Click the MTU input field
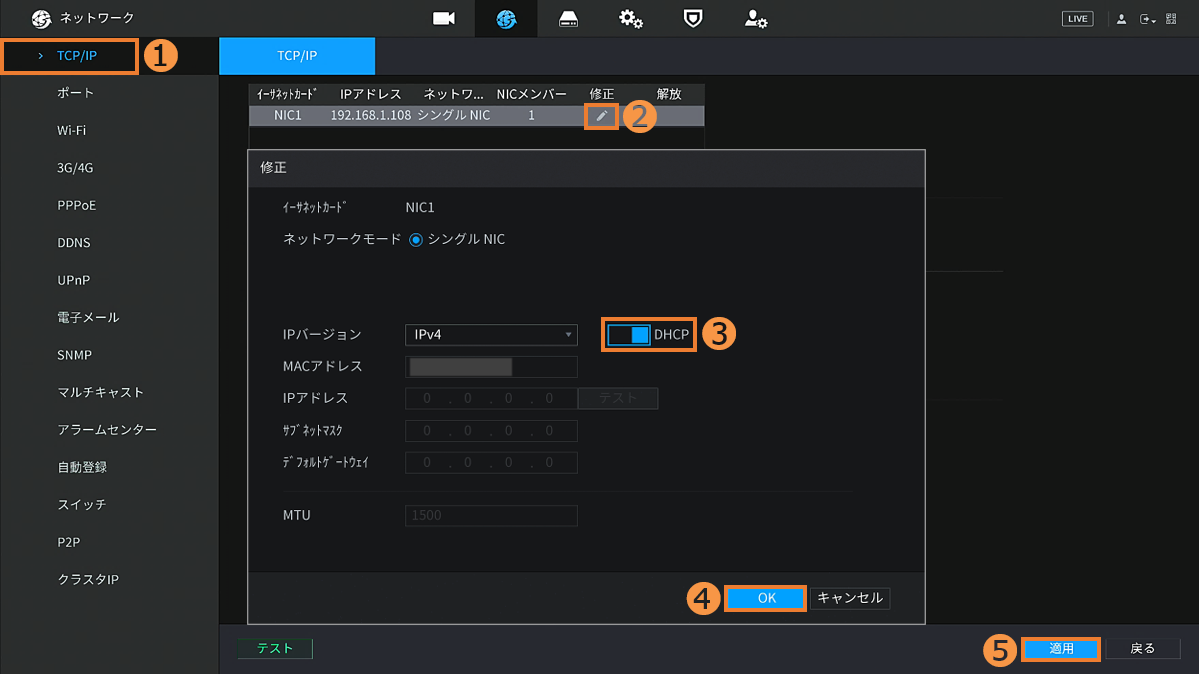This screenshot has height=700, width=1199. click(491, 516)
